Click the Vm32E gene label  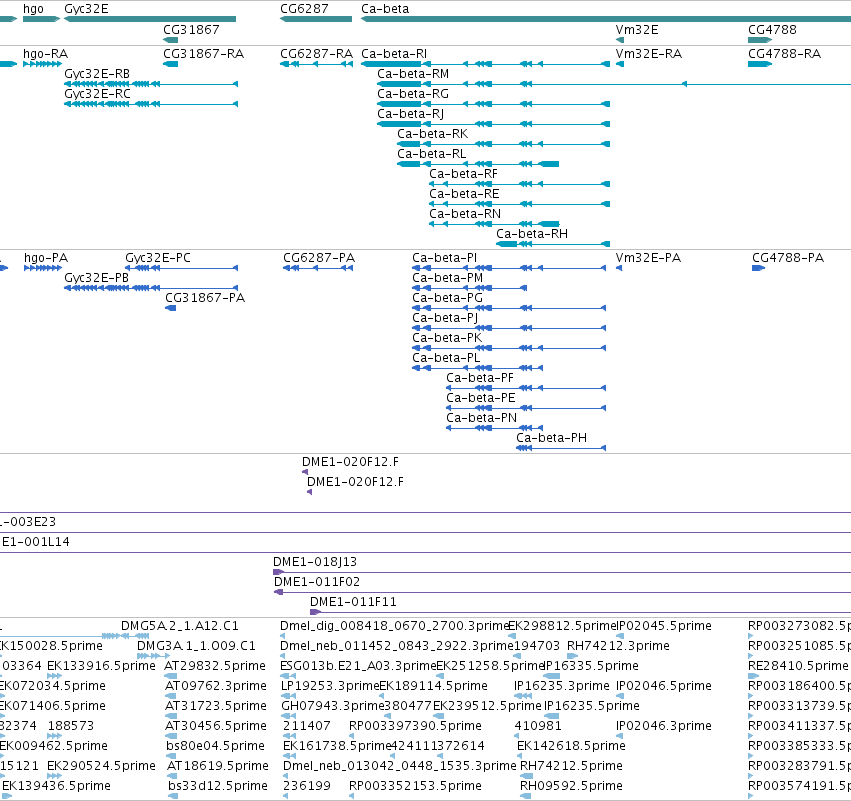pyautogui.click(x=637, y=29)
